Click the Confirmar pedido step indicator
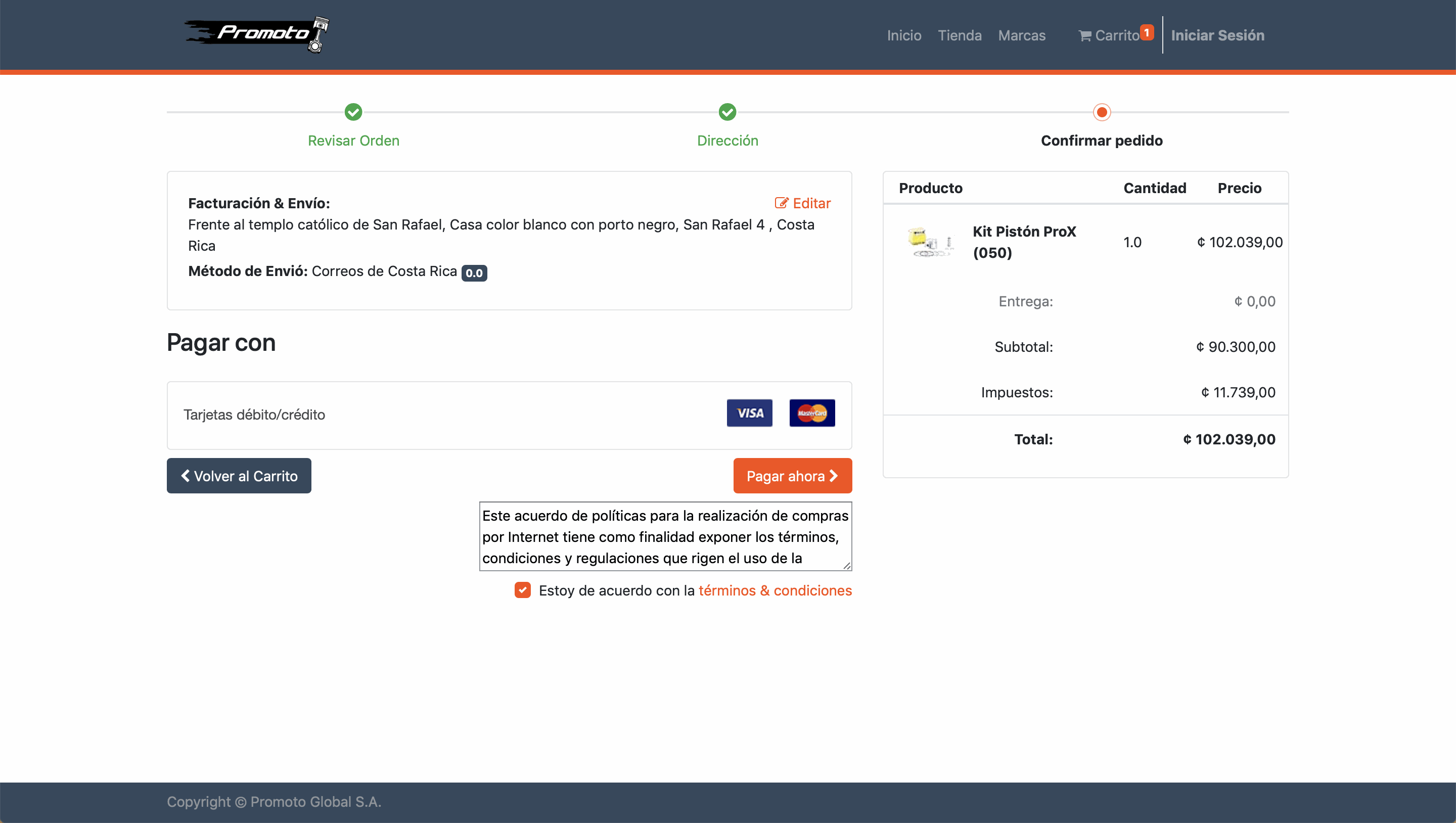 [x=1102, y=112]
